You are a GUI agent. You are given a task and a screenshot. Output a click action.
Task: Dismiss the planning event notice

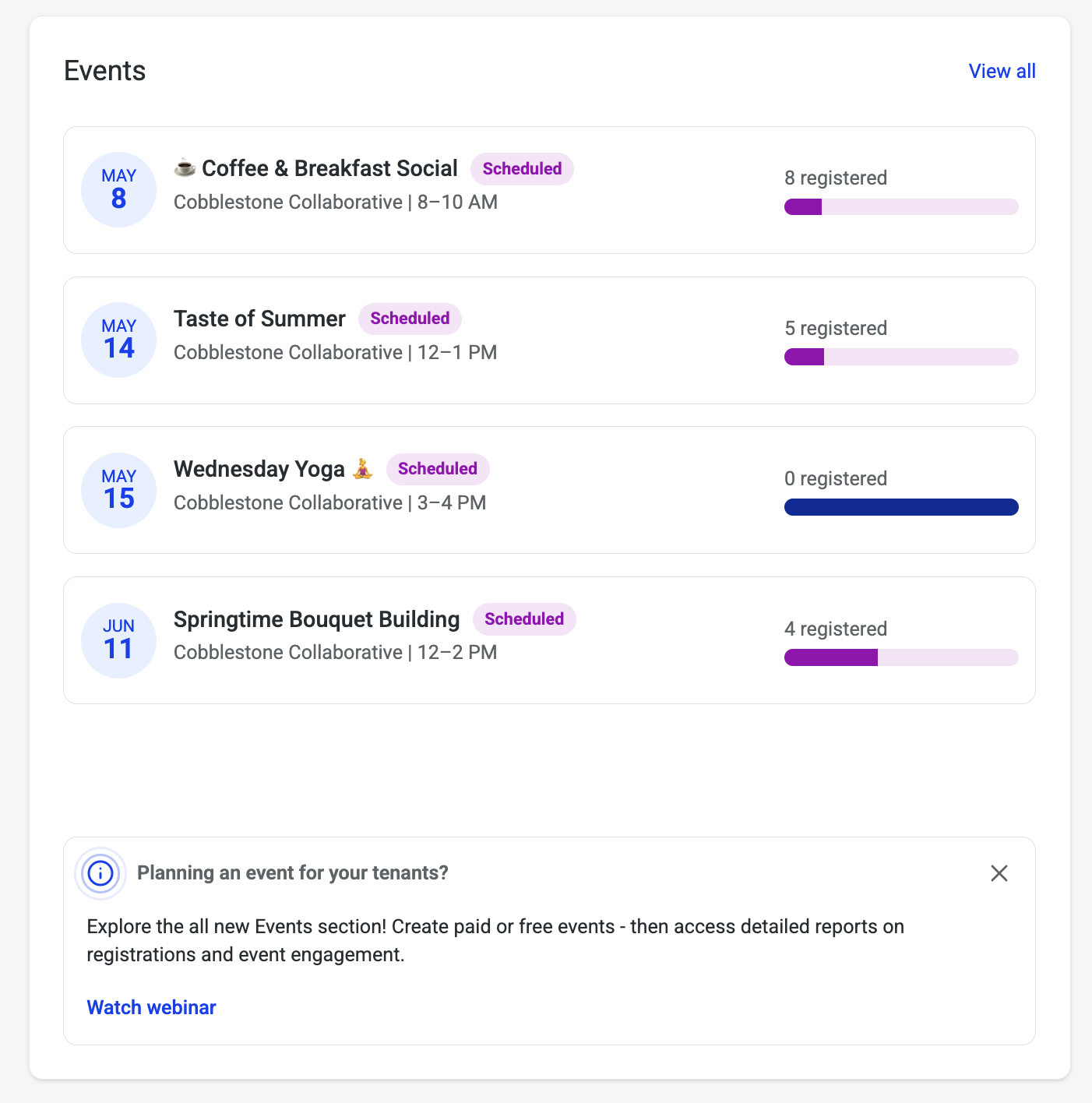point(999,873)
